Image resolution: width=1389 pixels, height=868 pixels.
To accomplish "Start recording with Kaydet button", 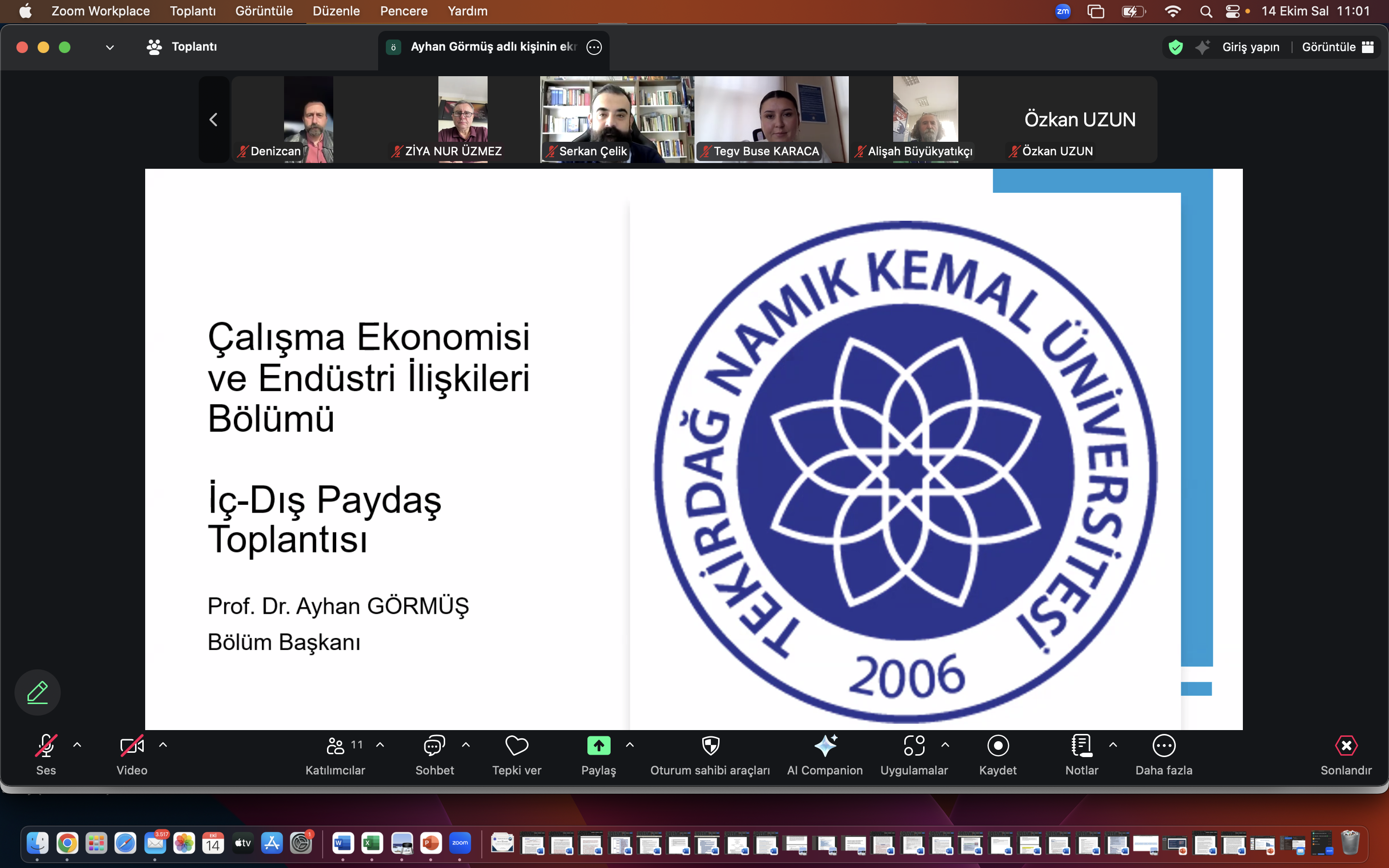I will tap(998, 746).
